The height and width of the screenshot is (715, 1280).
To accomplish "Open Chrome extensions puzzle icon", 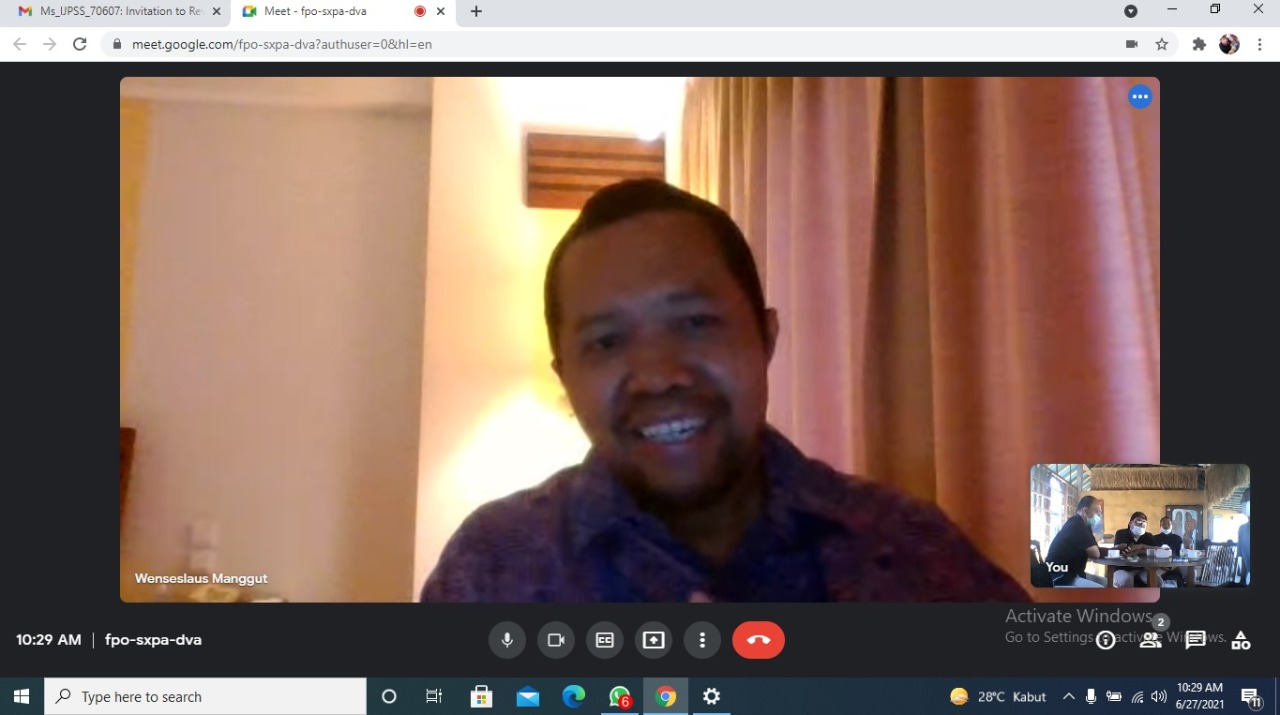I will coord(1199,44).
